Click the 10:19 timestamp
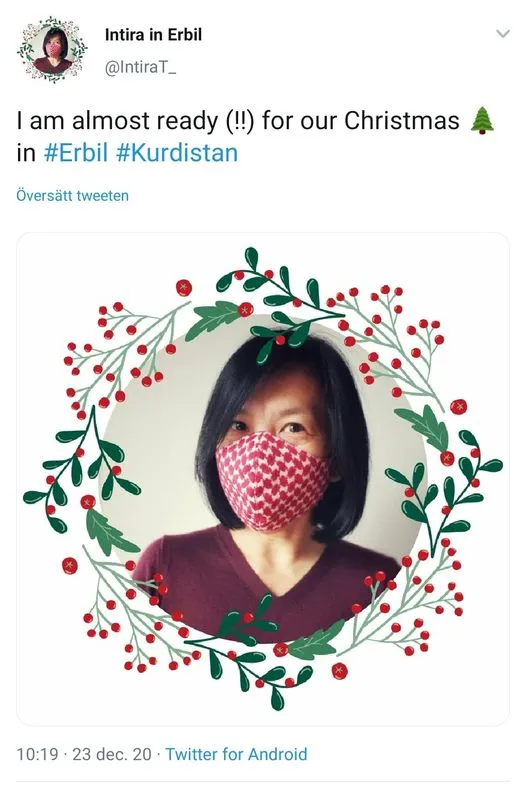The height and width of the screenshot is (786, 526). 37,754
